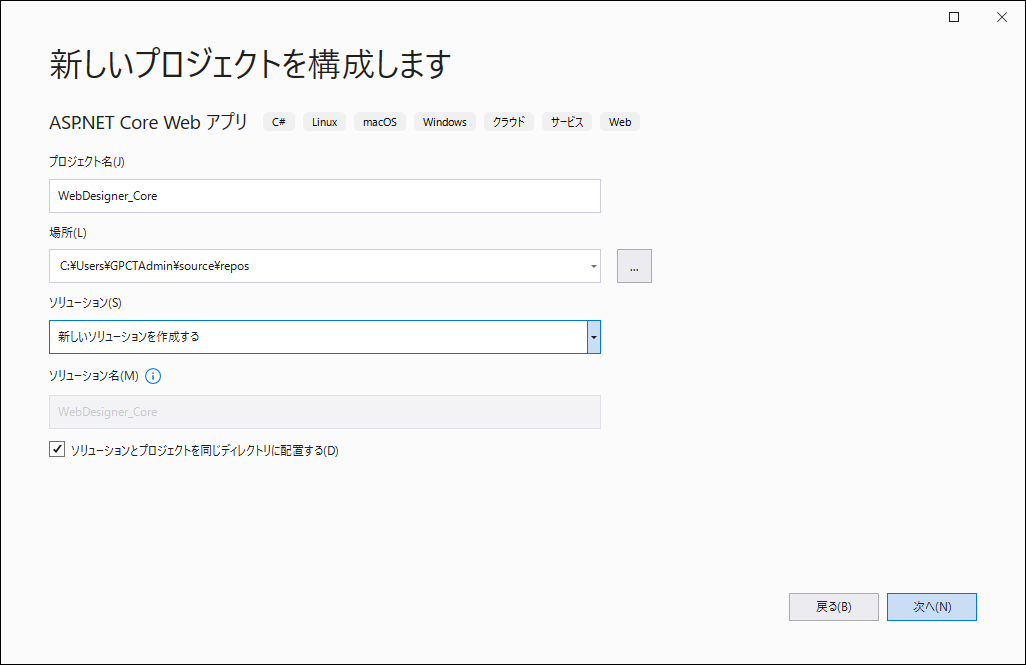Click the プロジェクト名(J) label

87,162
